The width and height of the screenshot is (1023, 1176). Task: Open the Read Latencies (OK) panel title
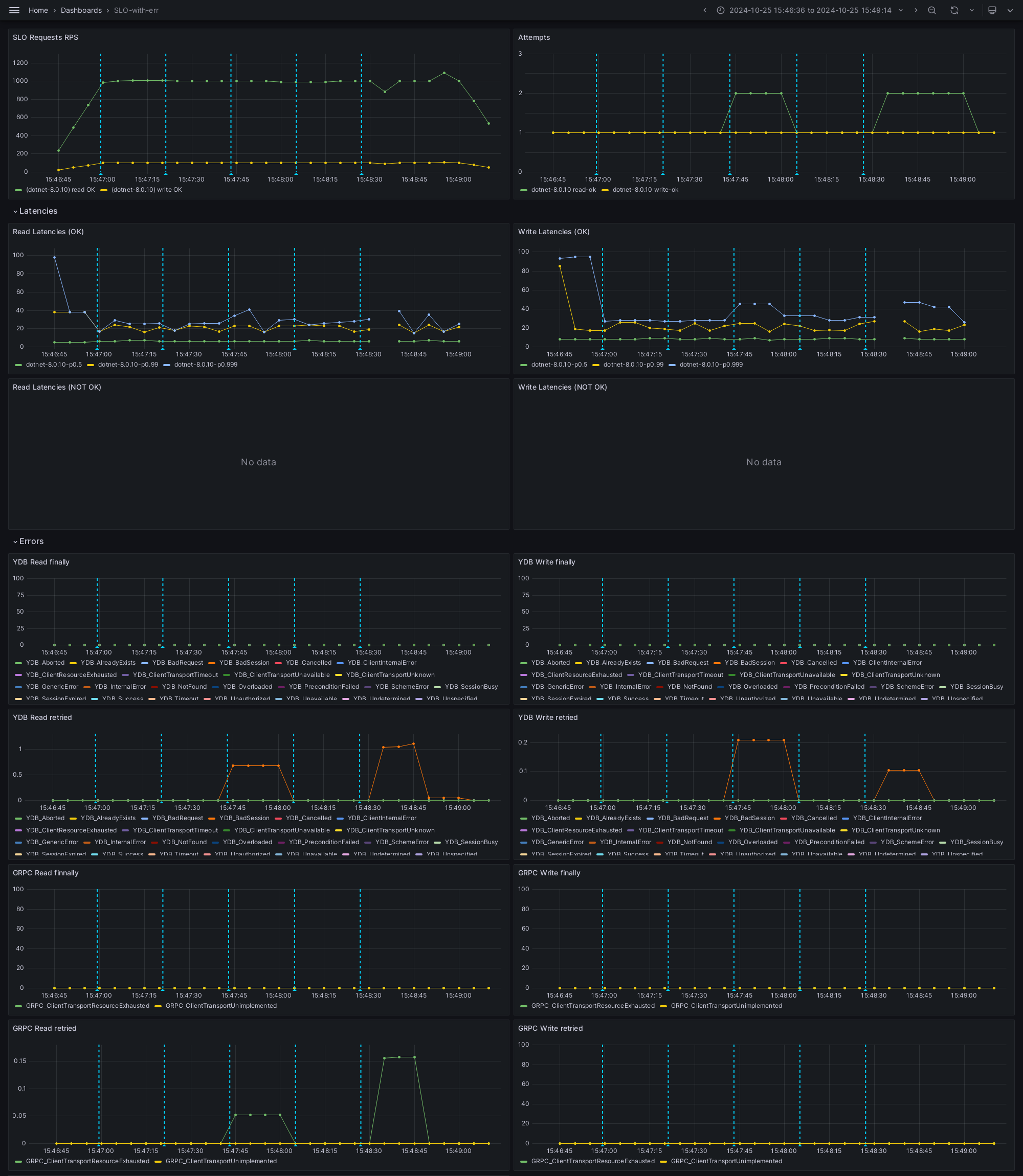coord(49,232)
